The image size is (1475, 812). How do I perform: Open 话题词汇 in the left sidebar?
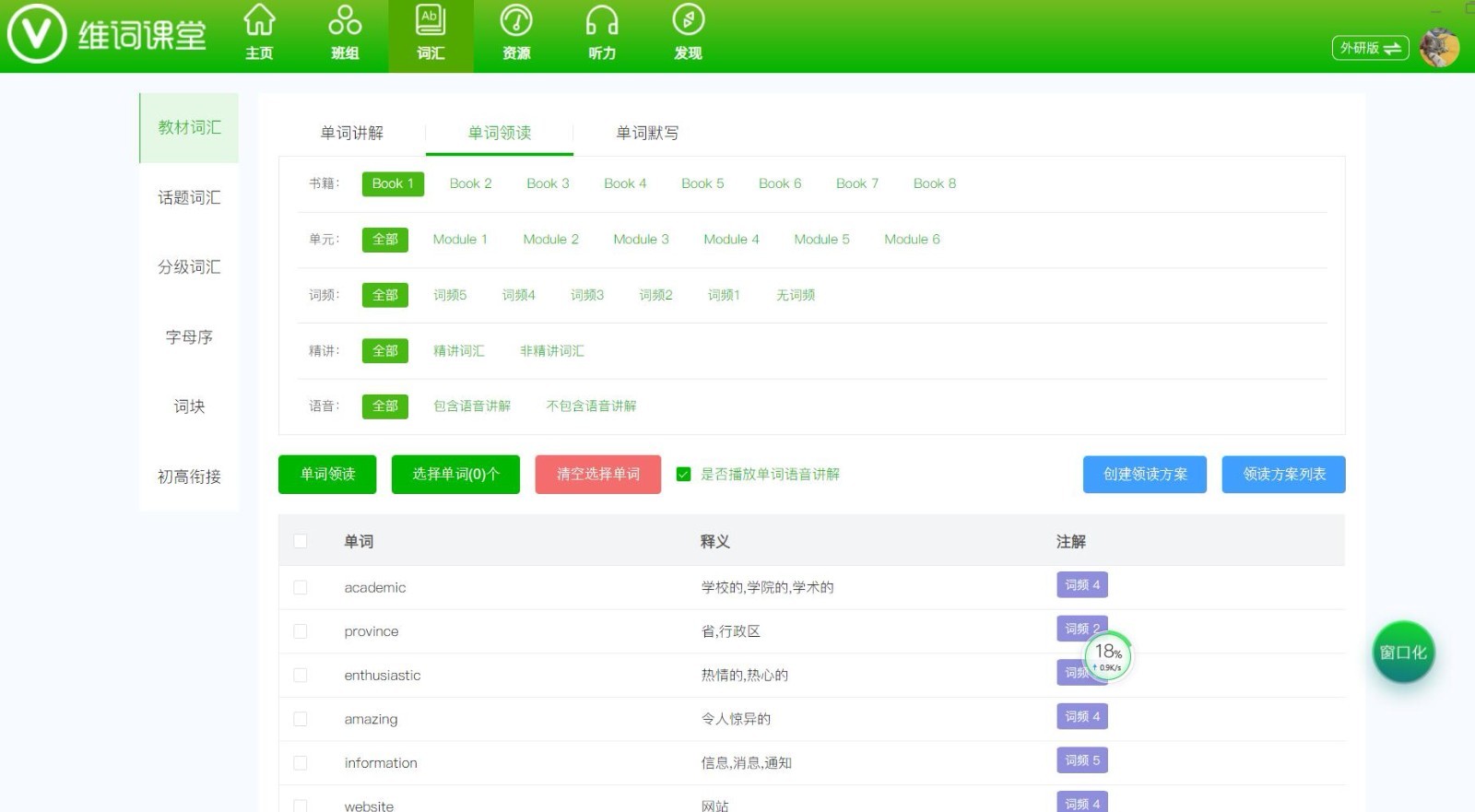pos(189,197)
